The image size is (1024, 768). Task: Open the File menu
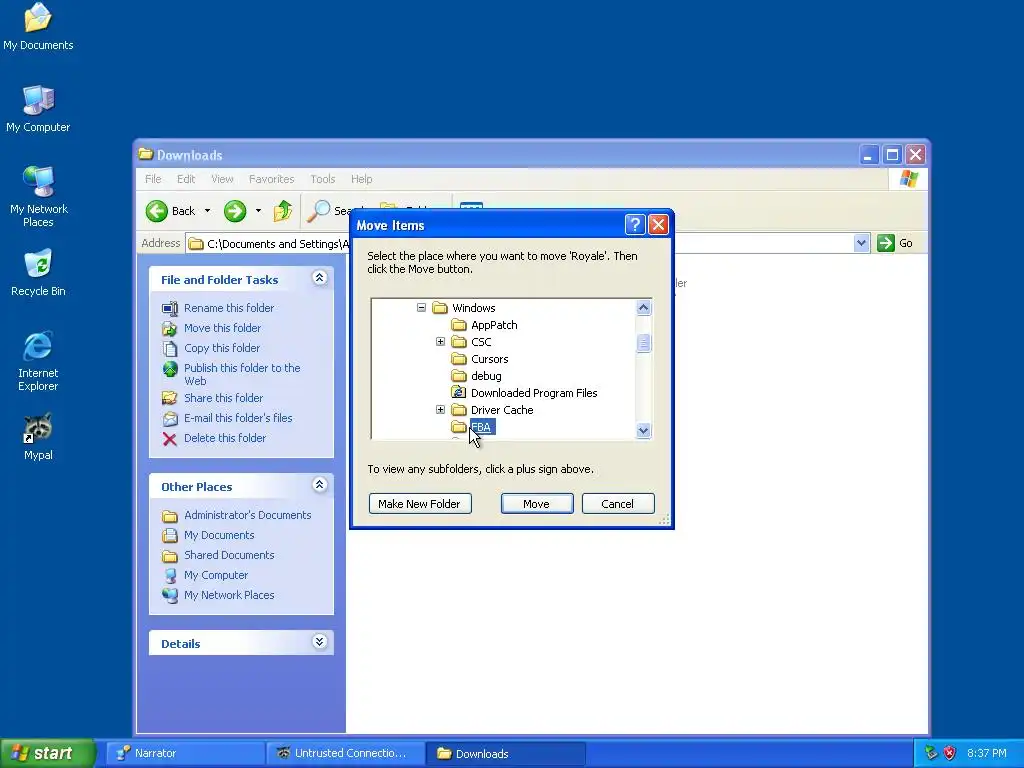pyautogui.click(x=153, y=179)
